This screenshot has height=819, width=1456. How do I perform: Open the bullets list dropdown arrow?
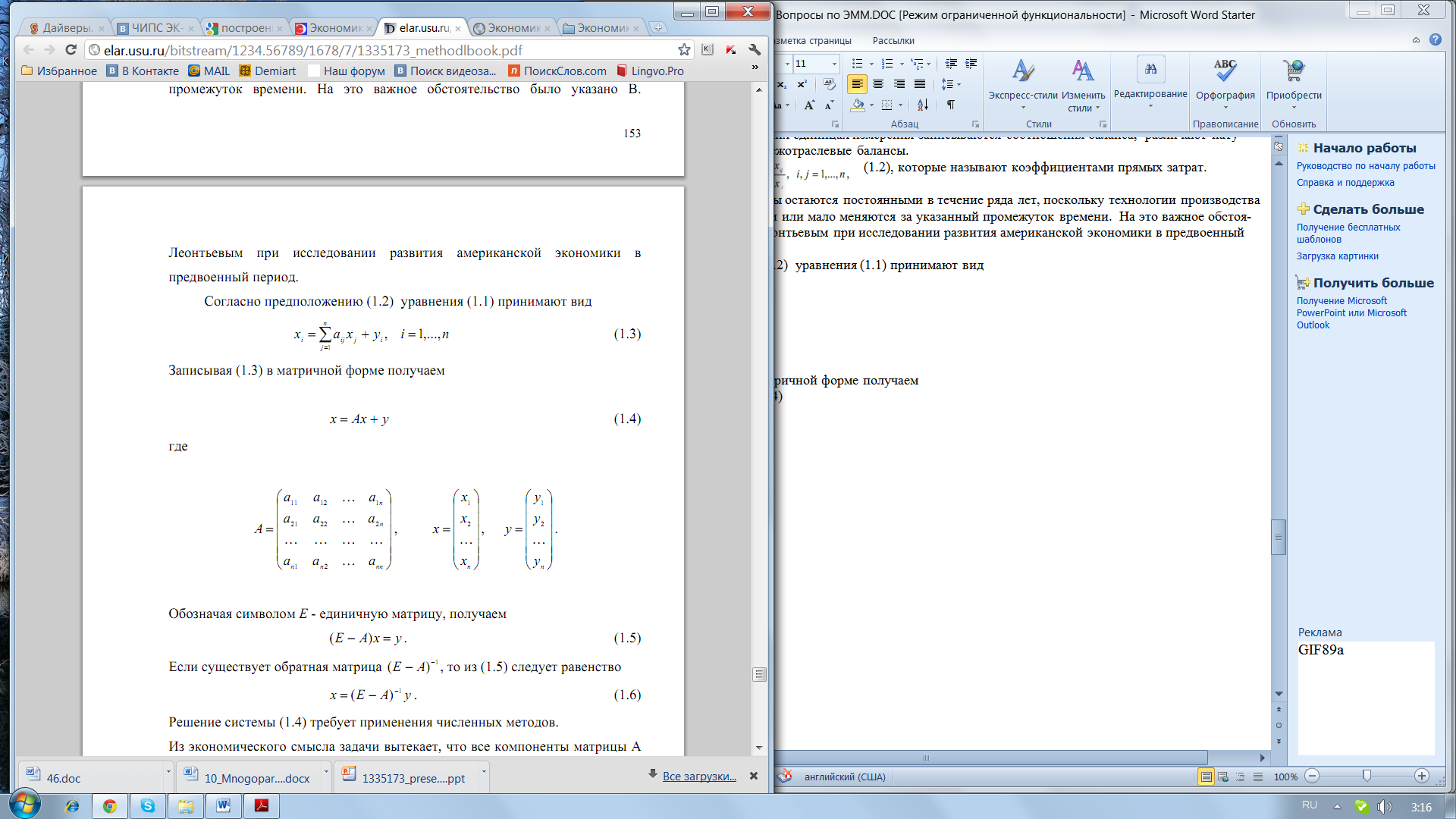pyautogui.click(x=871, y=64)
